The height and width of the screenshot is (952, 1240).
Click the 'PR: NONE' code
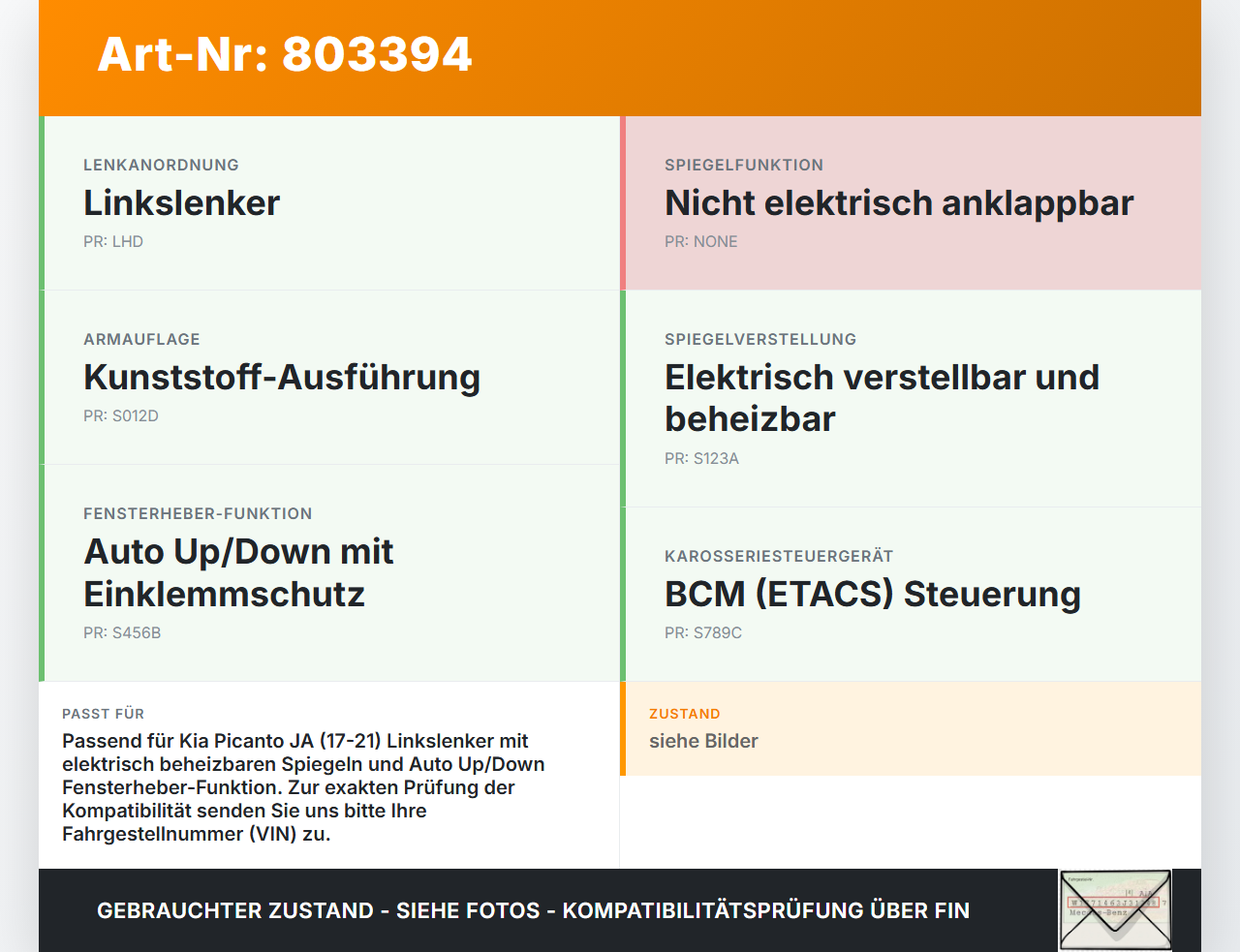point(701,241)
